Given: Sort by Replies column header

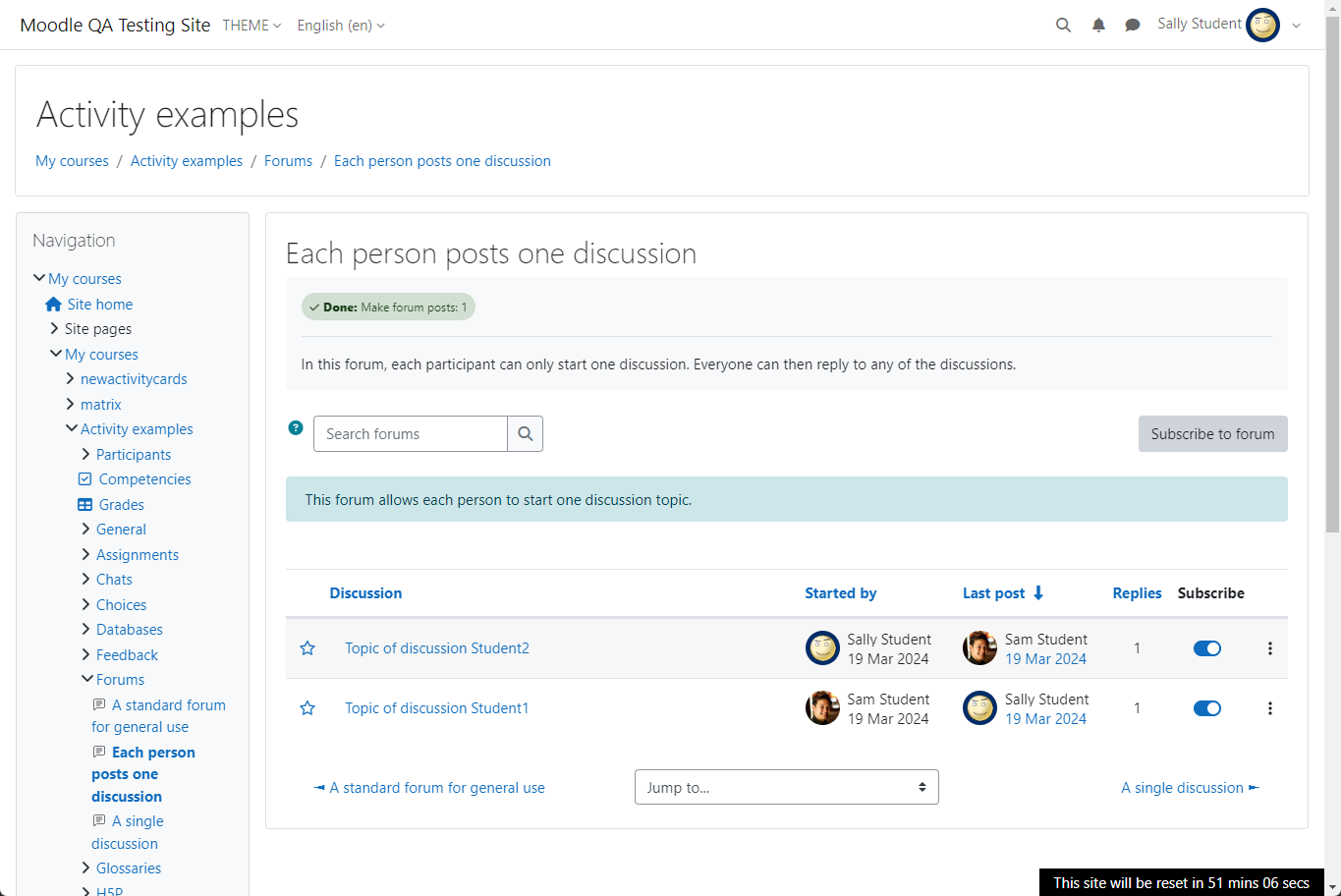Looking at the screenshot, I should (x=1137, y=593).
